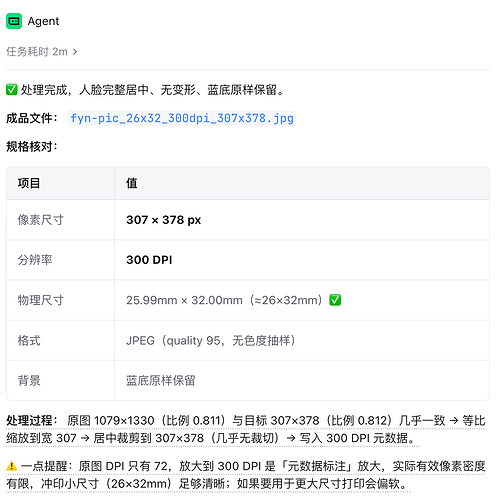This screenshot has height=500, width=502.
Task: Click the Agent name label
Action: pyautogui.click(x=43, y=21)
